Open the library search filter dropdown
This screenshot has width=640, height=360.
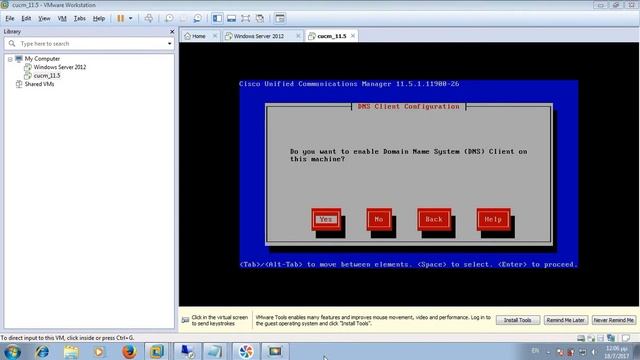coord(170,44)
